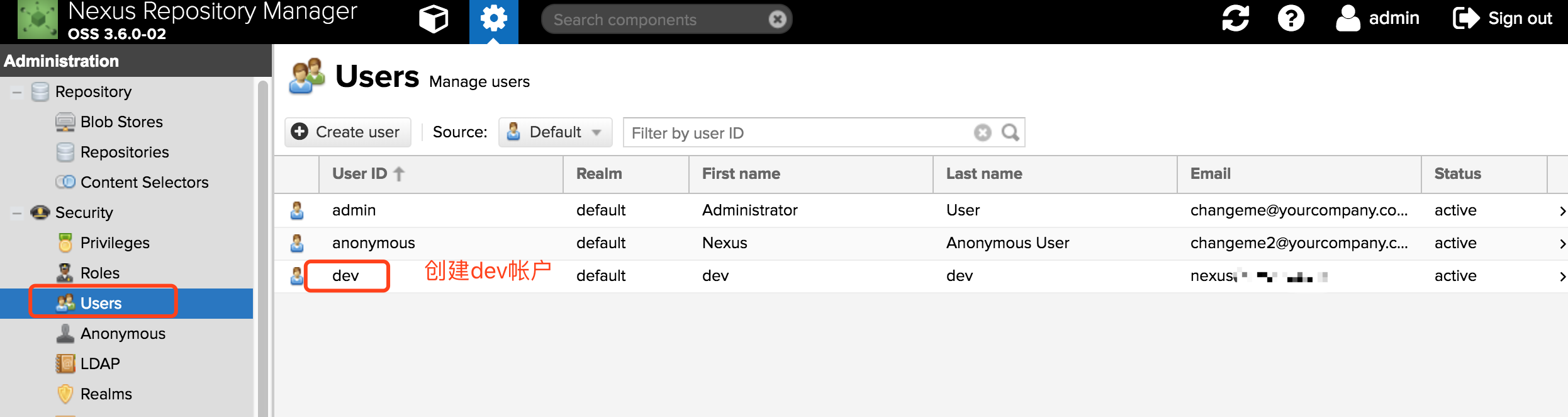The height and width of the screenshot is (417, 1568).
Task: Select Repository in the sidebar
Action: 93,91
